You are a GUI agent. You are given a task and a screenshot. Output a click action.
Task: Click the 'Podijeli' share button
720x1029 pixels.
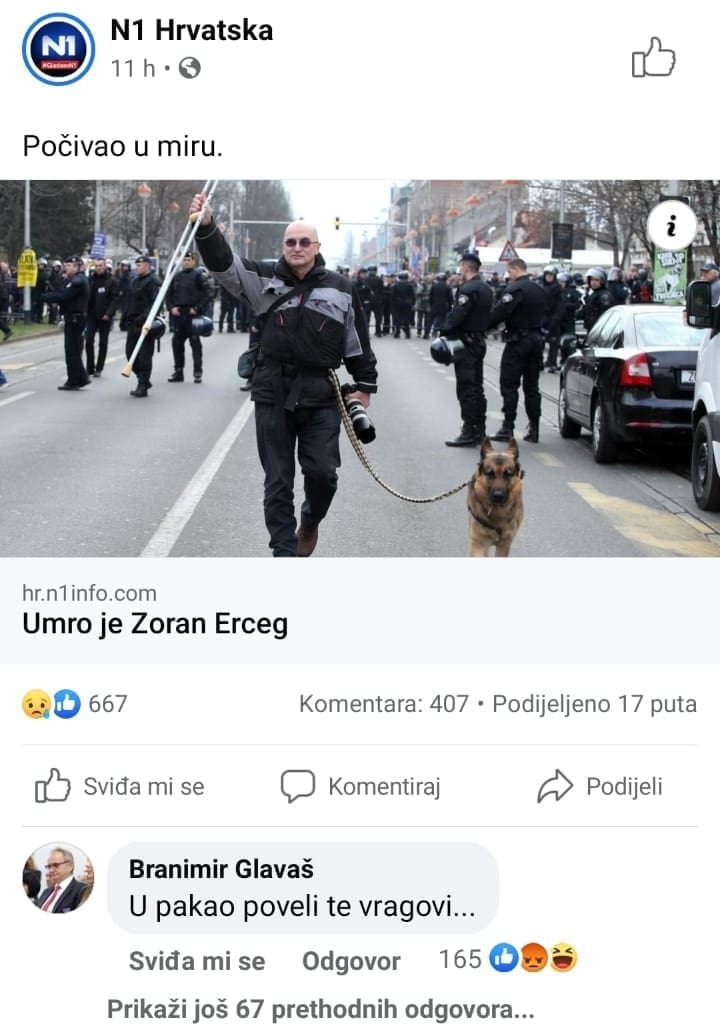tap(600, 786)
